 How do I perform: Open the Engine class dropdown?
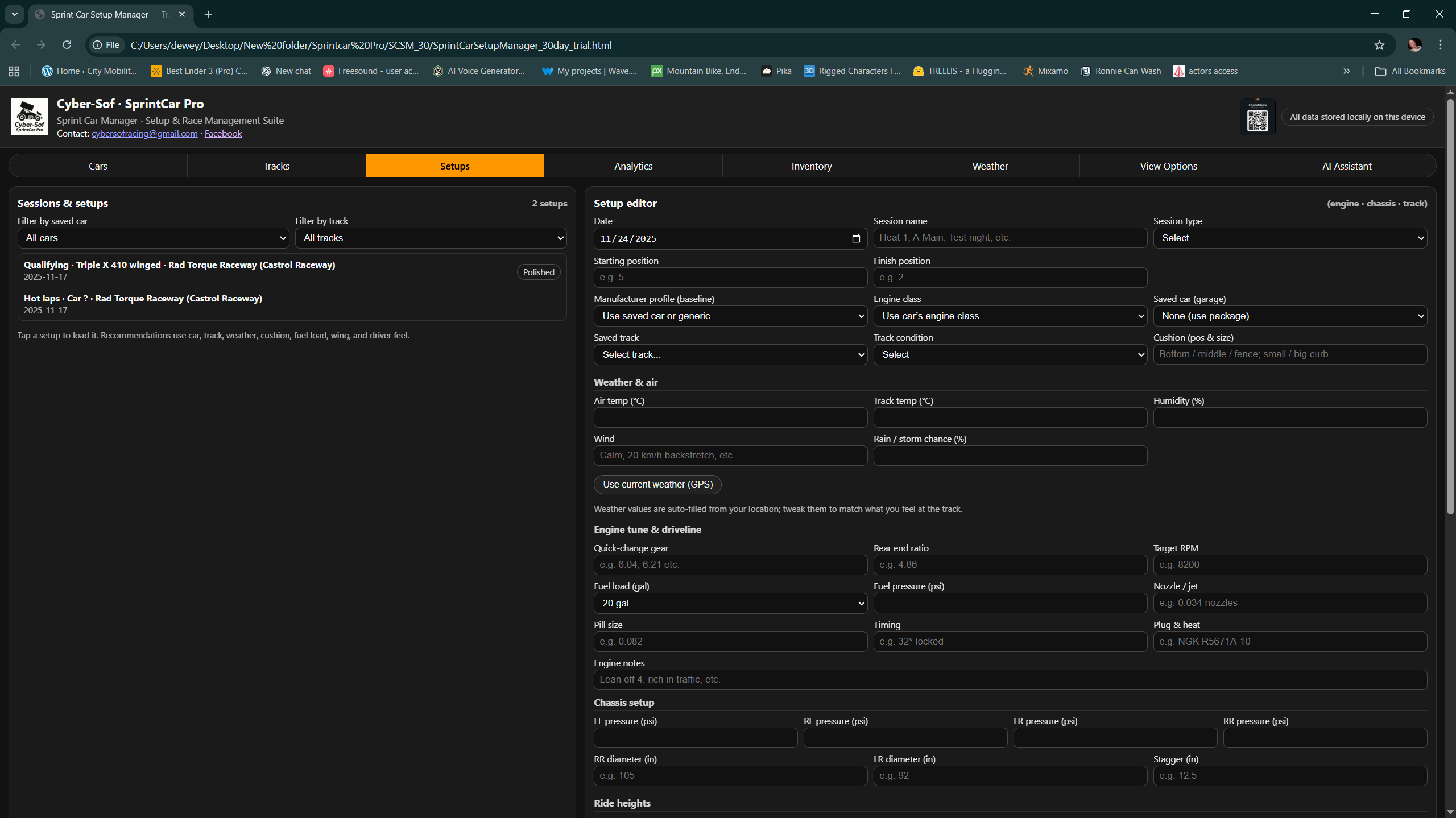(x=1010, y=316)
